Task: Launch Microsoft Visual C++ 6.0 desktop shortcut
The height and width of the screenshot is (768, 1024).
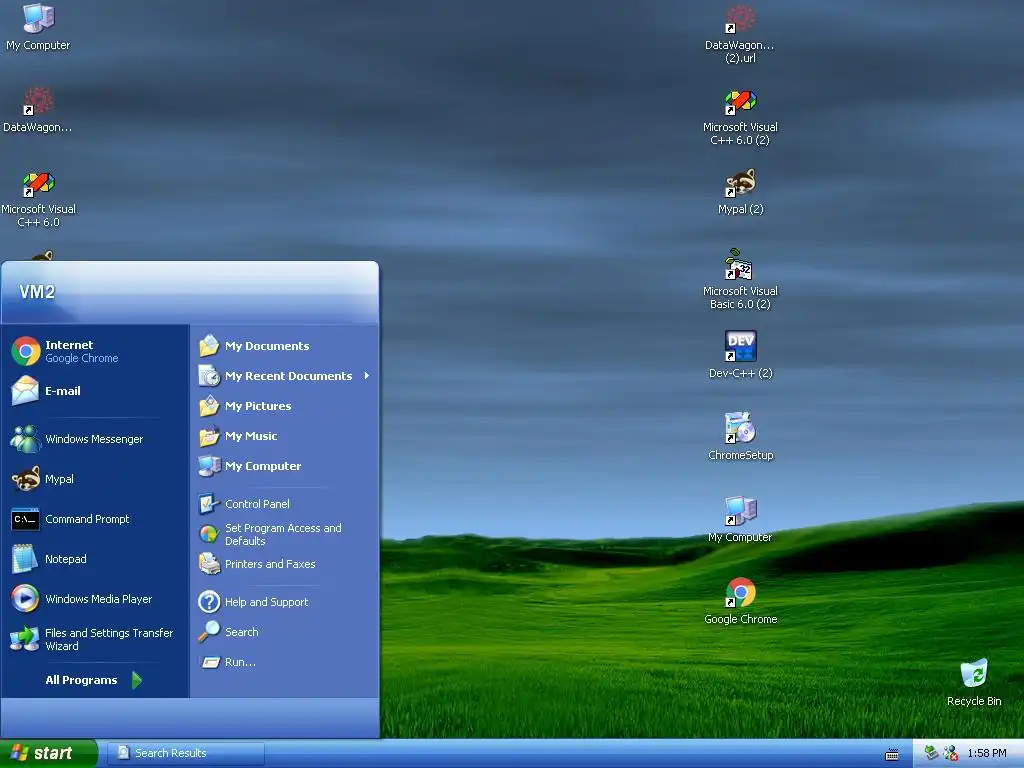Action: tap(38, 199)
